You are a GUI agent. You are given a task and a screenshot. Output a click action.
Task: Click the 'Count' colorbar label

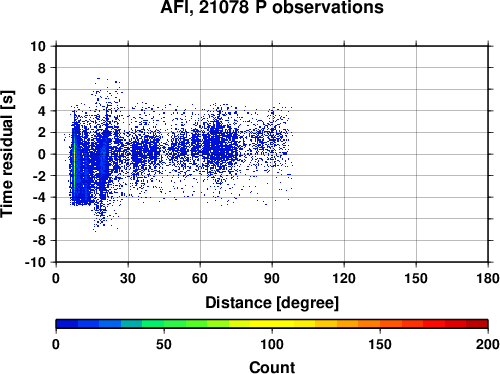tap(272, 367)
